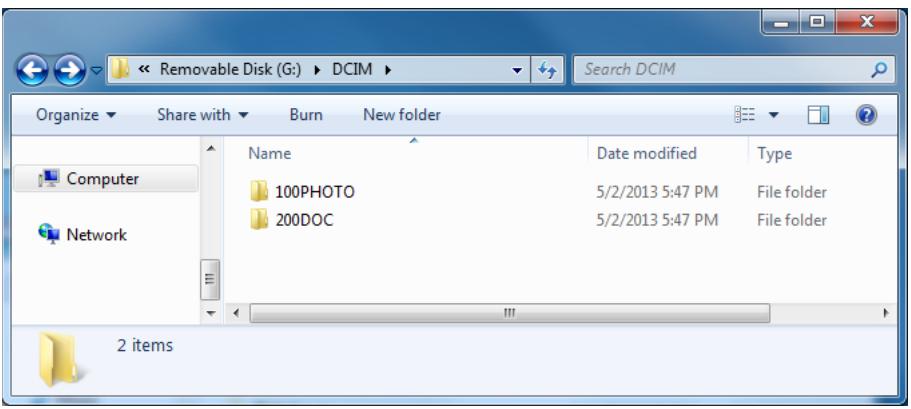Click horizontal scrollbar right arrow
Viewport: 911px width, 409px height.
(x=886, y=314)
